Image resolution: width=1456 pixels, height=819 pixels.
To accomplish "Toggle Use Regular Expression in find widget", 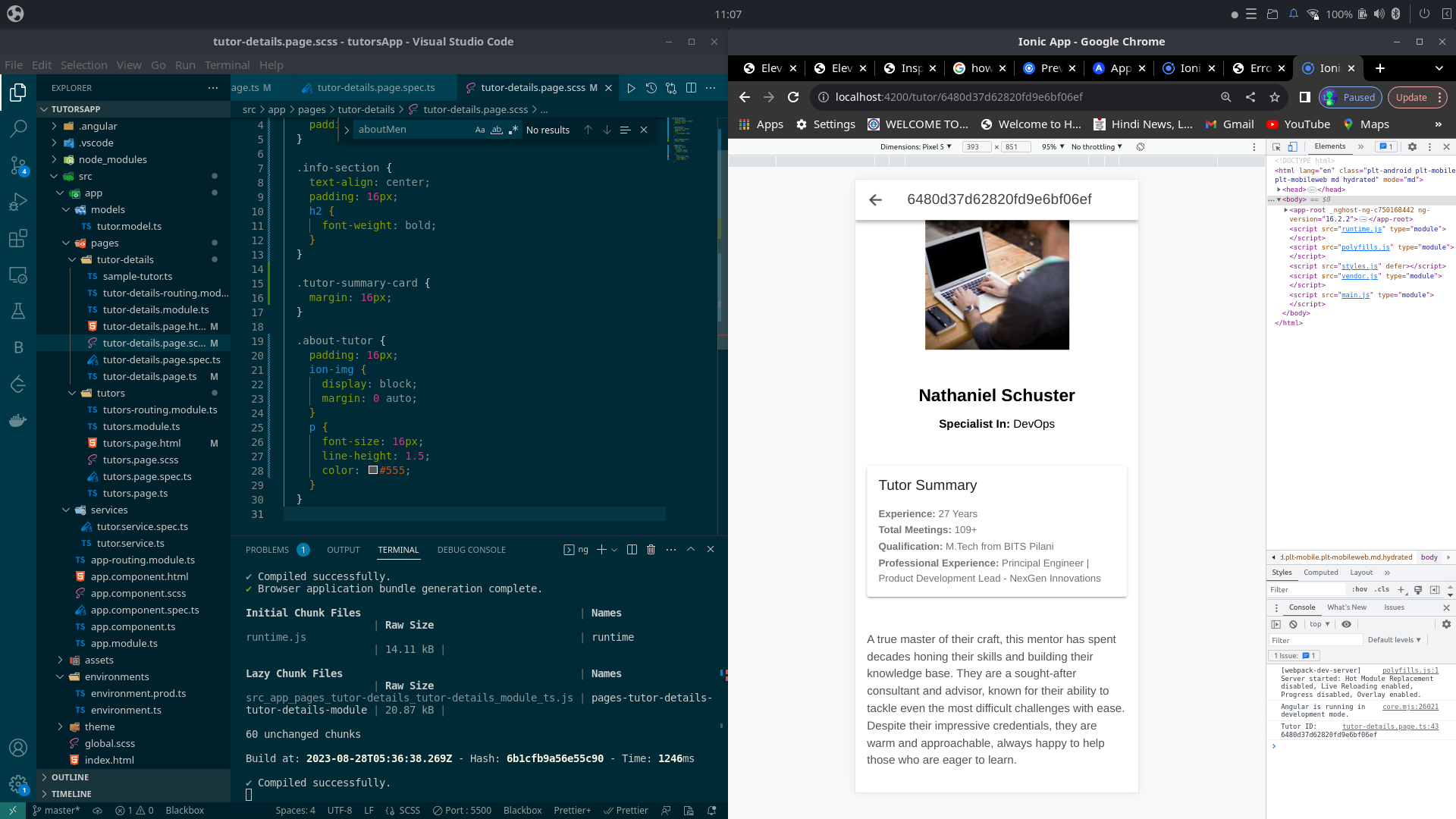I will 513,130.
